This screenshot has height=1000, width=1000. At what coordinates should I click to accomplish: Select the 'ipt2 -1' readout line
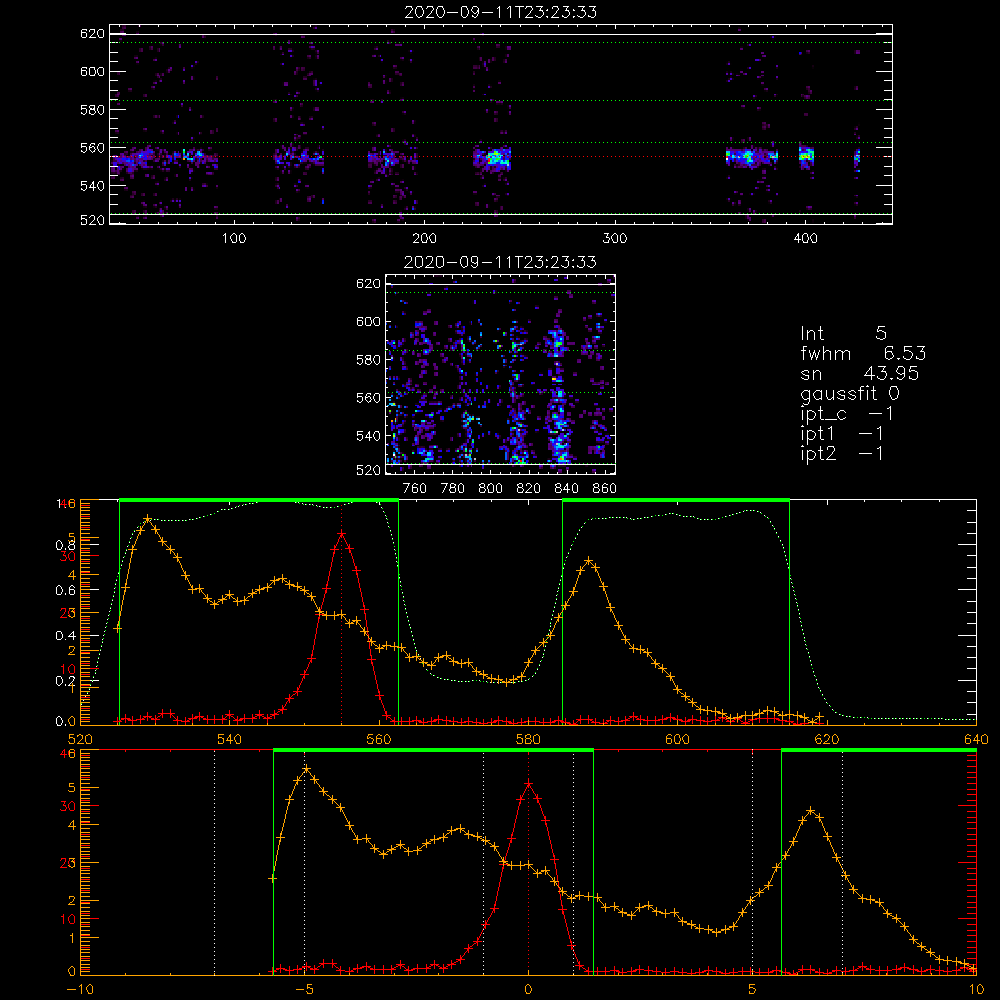(x=842, y=453)
